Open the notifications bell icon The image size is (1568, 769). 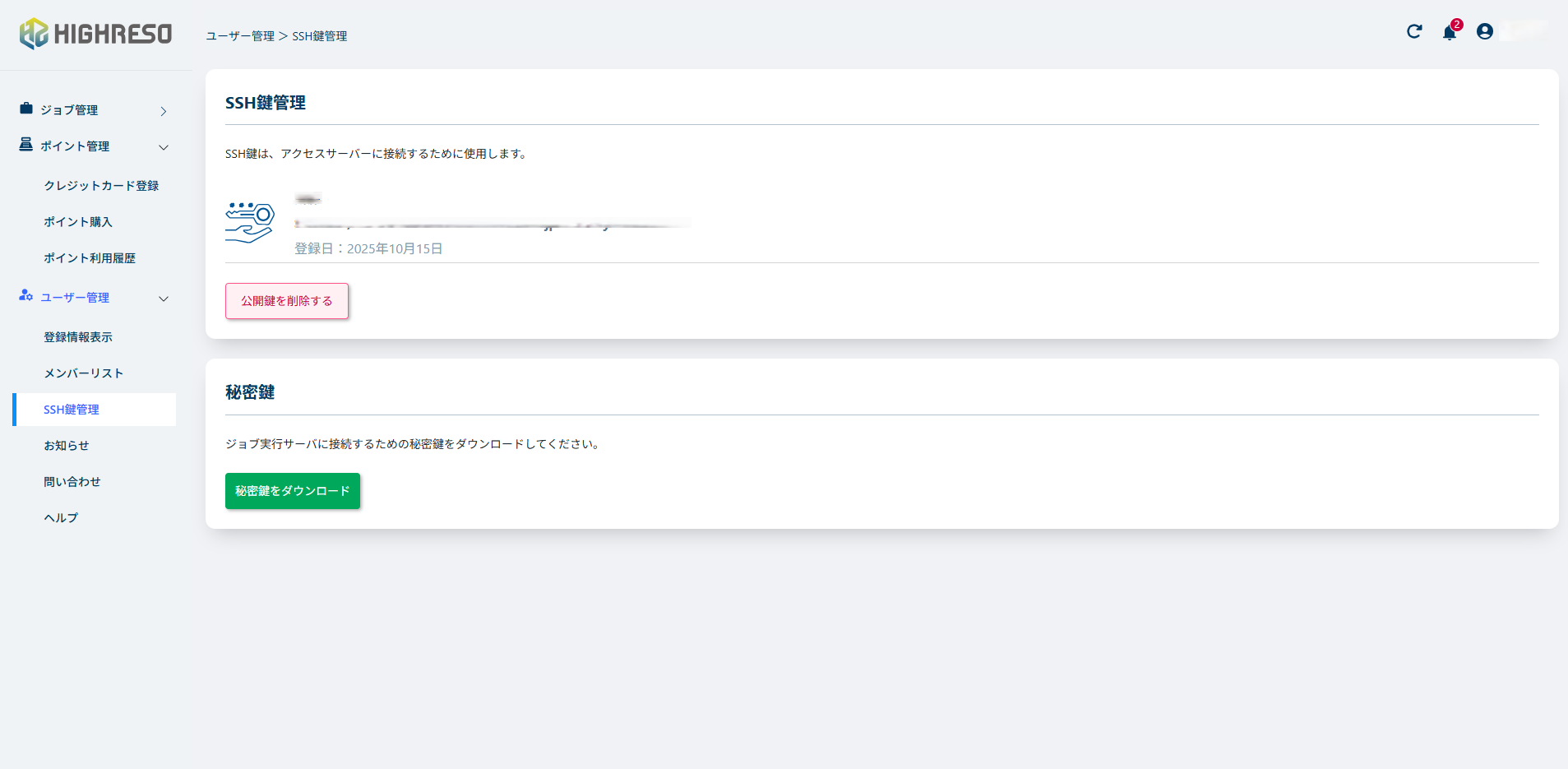[1450, 32]
